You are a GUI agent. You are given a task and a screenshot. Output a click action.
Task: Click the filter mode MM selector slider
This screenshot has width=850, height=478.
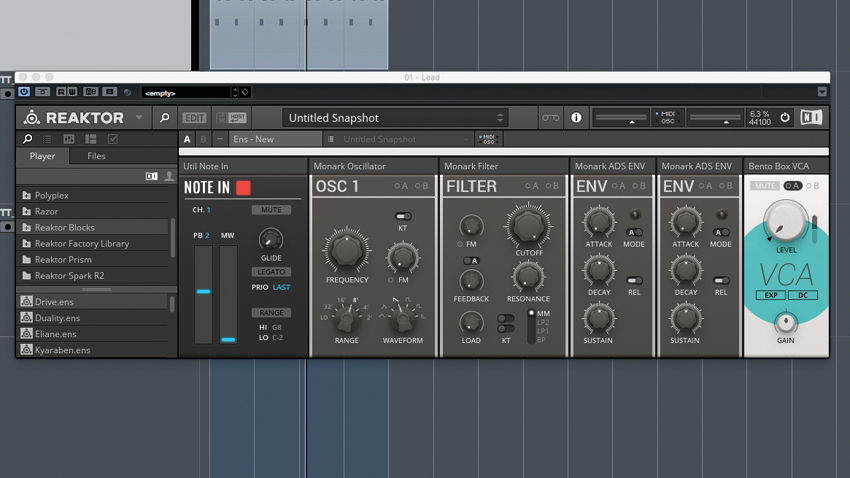pos(531,326)
